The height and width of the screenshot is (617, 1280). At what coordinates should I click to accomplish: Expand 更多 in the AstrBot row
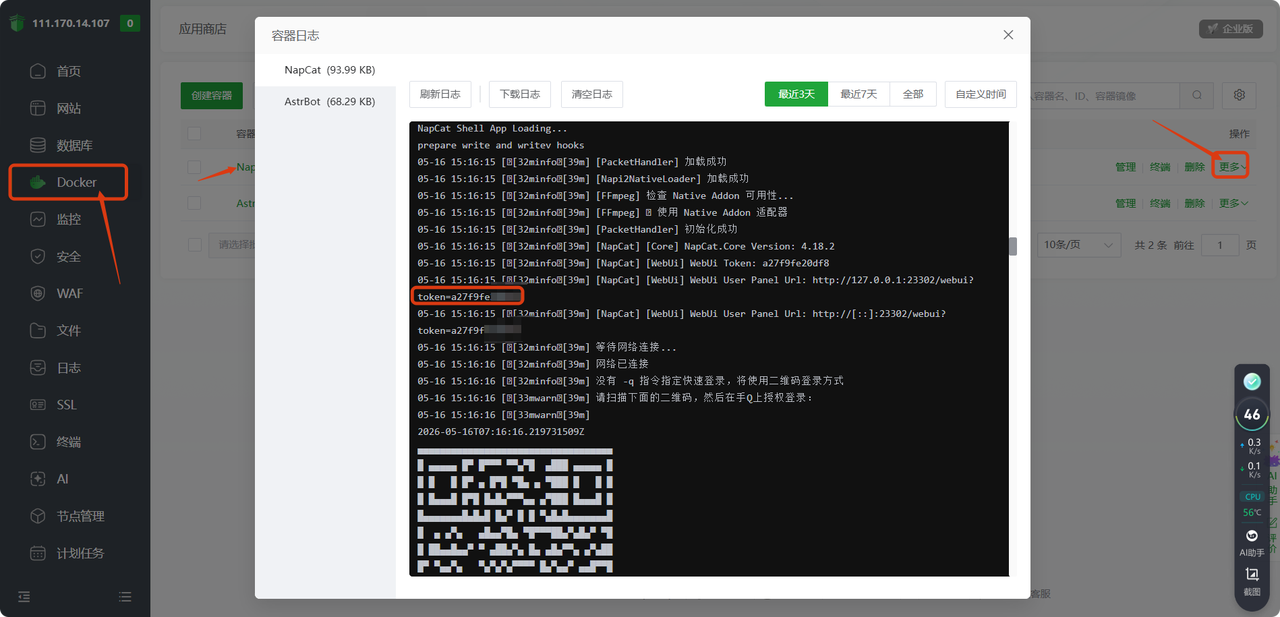pos(1233,203)
